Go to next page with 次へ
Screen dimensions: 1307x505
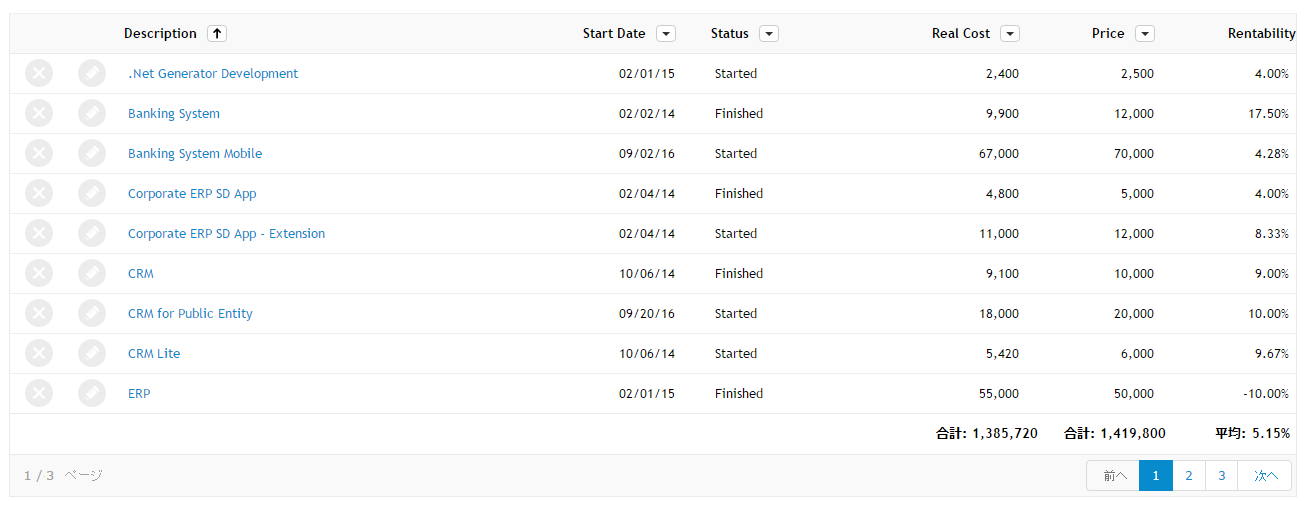[1266, 476]
